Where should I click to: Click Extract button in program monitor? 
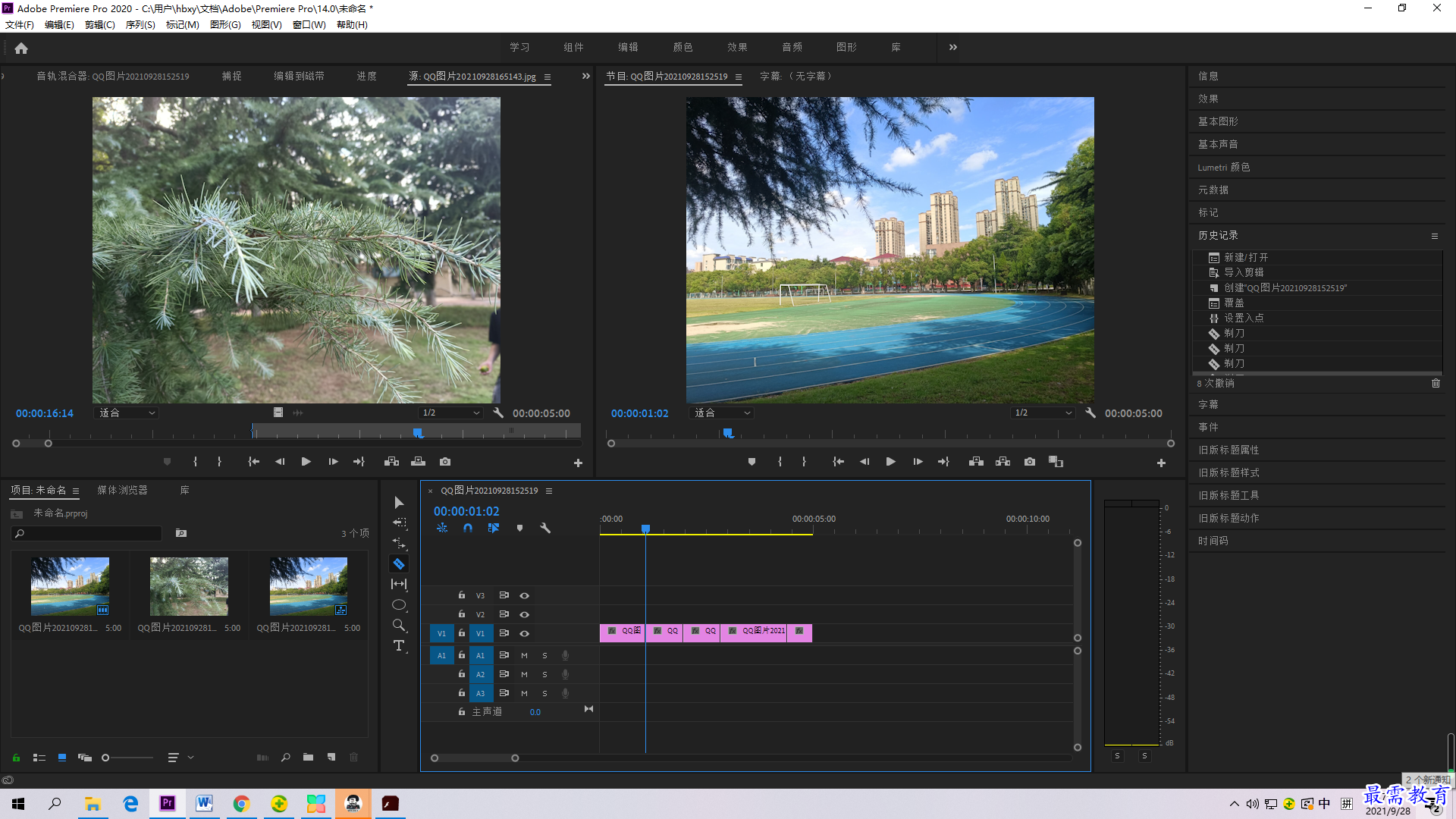pos(1003,462)
